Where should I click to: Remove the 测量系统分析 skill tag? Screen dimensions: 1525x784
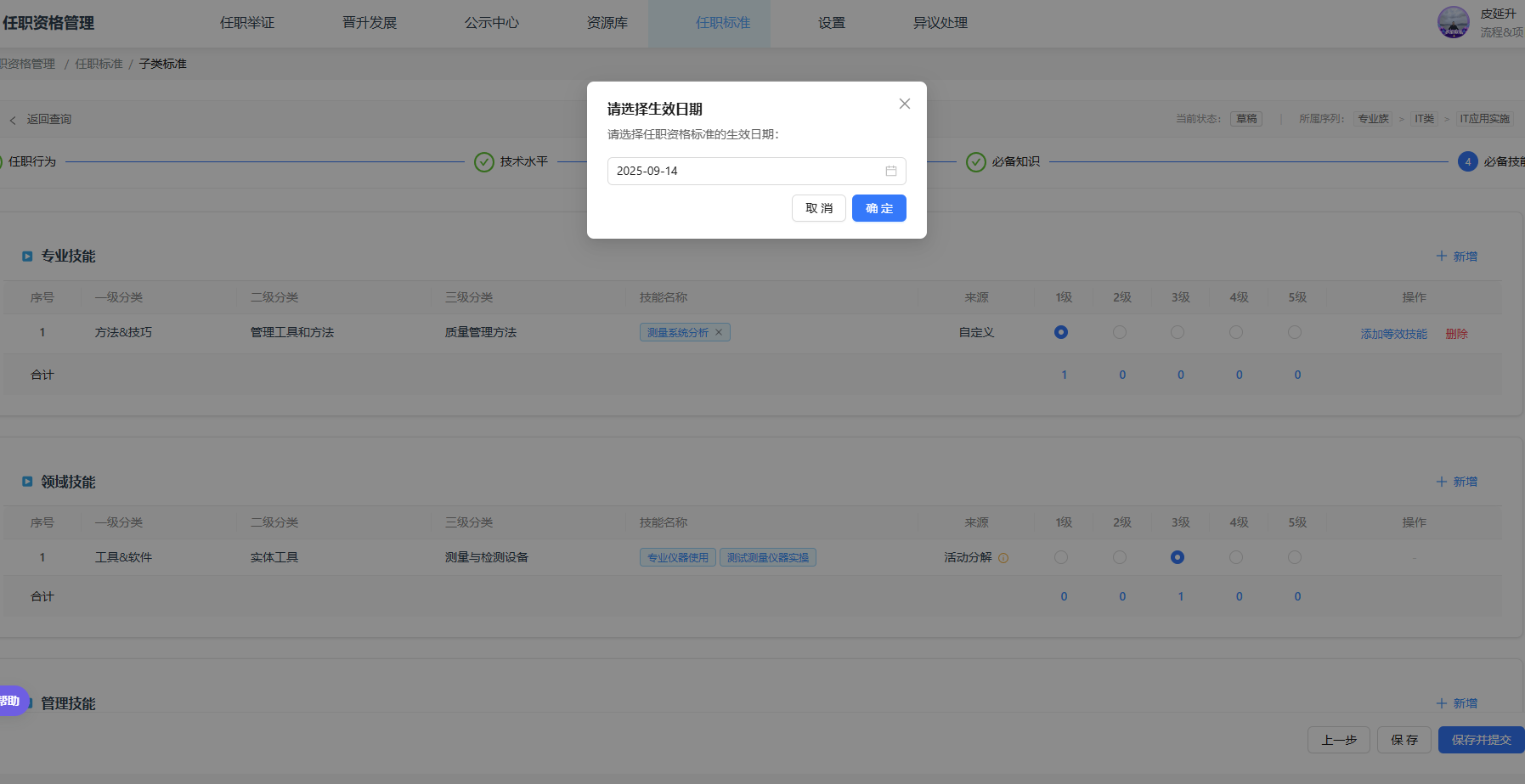[719, 333]
